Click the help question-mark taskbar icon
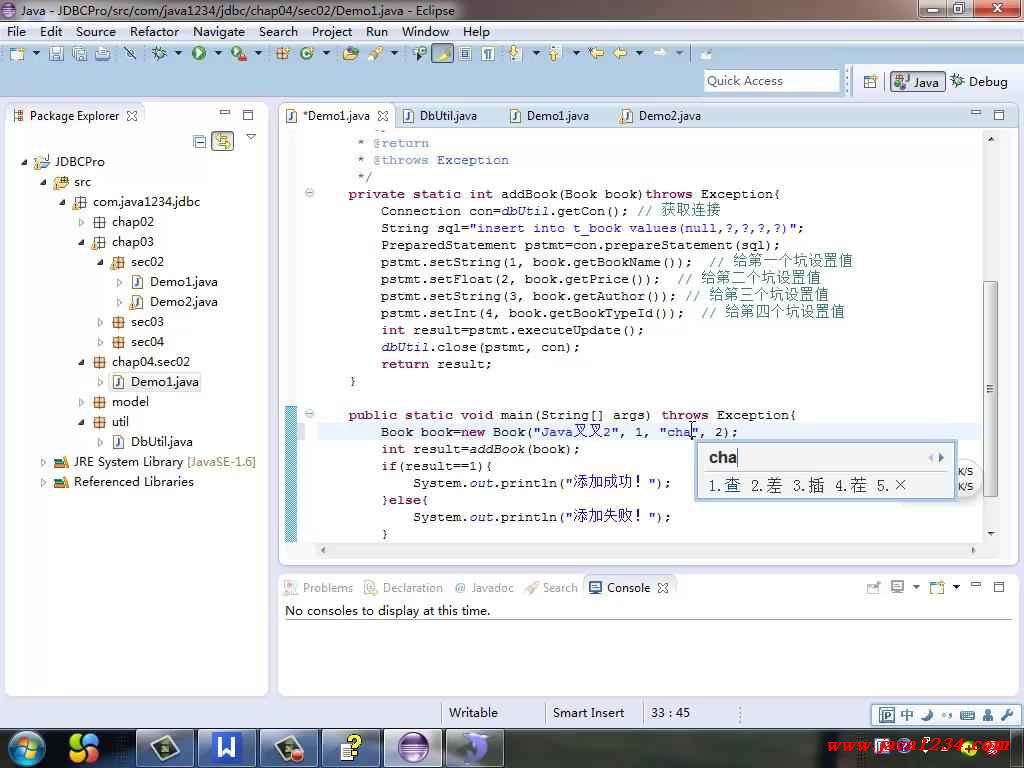1024x768 pixels. (351, 748)
